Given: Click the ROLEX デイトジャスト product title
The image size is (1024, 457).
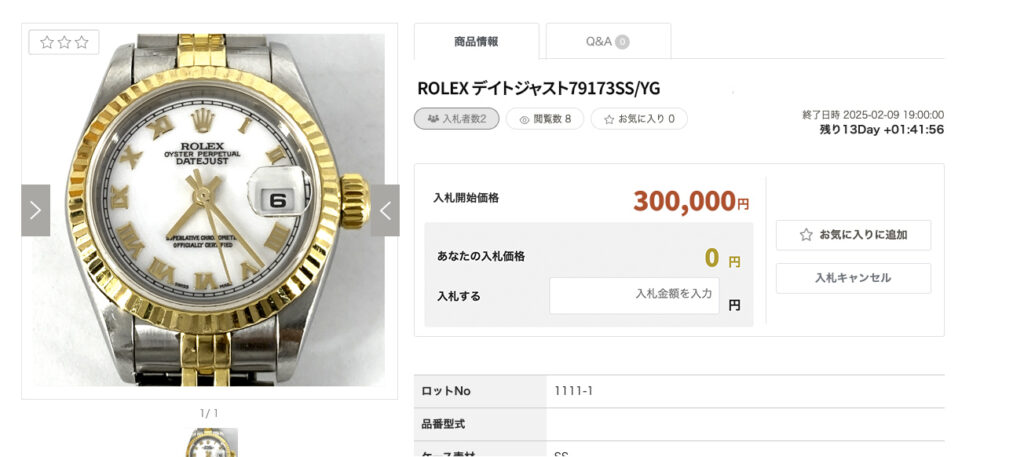Looking at the screenshot, I should (539, 88).
